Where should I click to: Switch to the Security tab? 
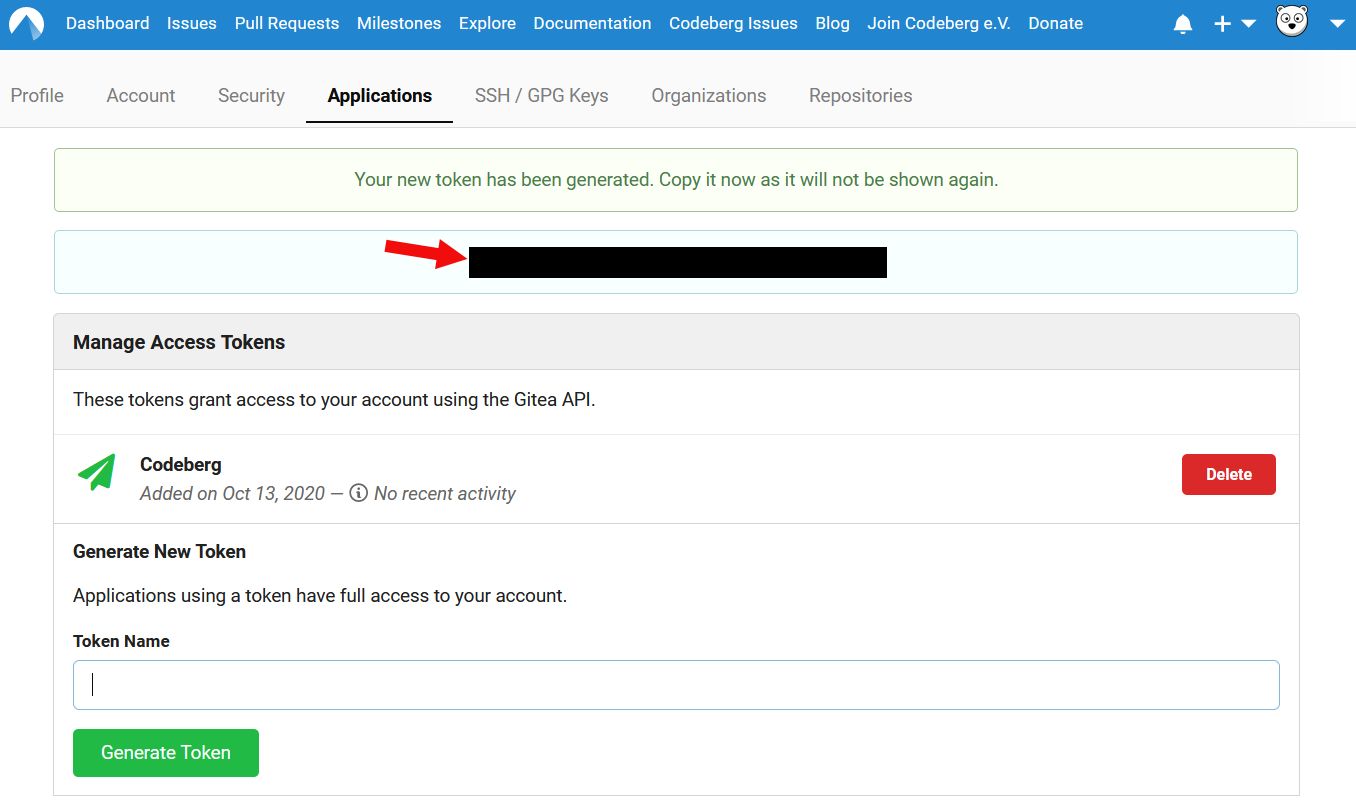click(251, 96)
